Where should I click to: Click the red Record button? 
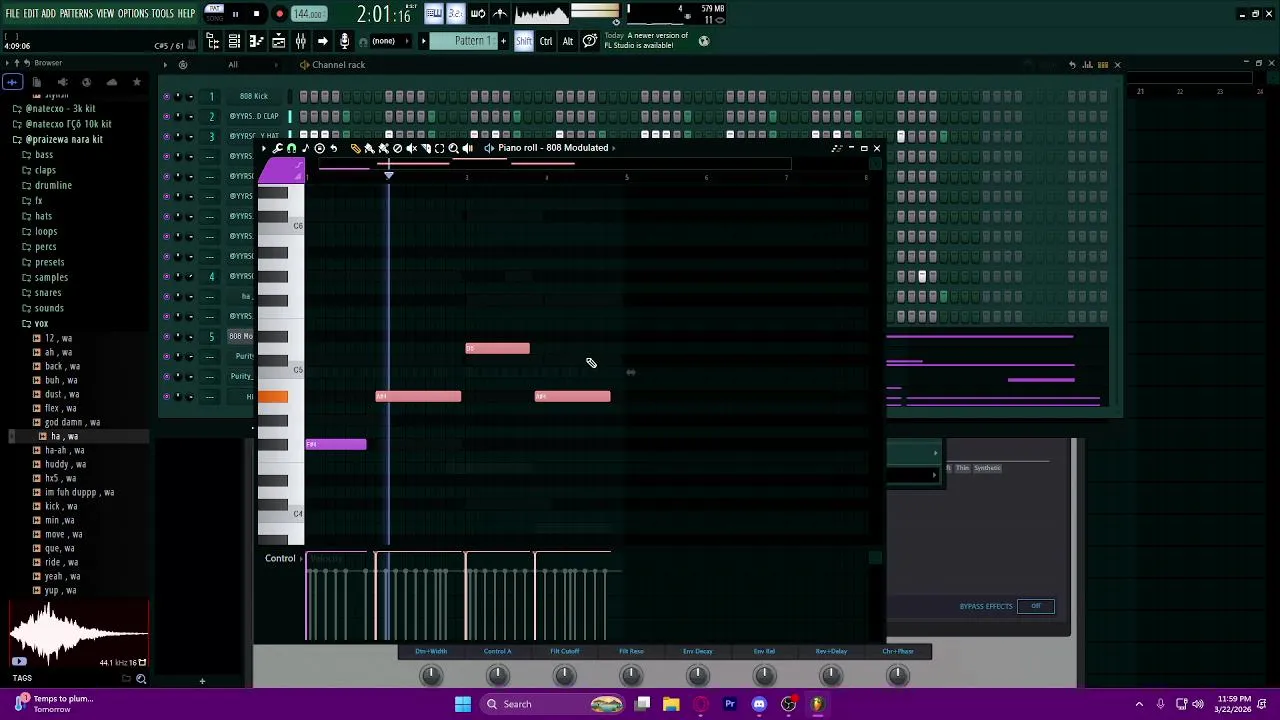(279, 14)
